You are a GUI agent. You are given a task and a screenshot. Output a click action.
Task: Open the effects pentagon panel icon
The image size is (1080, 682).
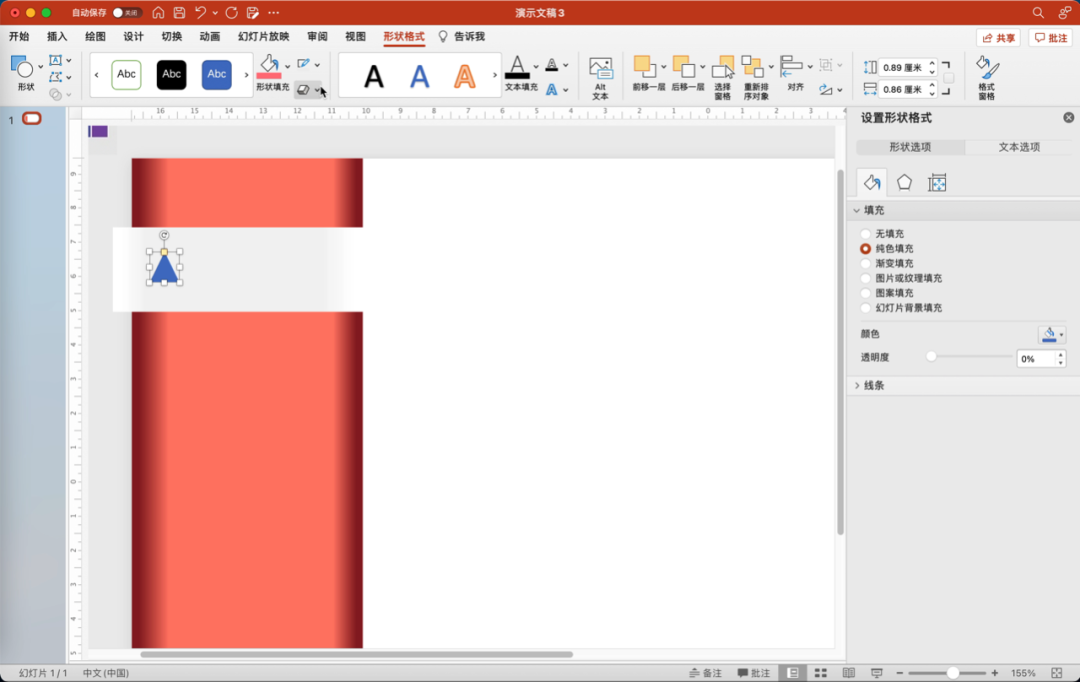pyautogui.click(x=904, y=183)
